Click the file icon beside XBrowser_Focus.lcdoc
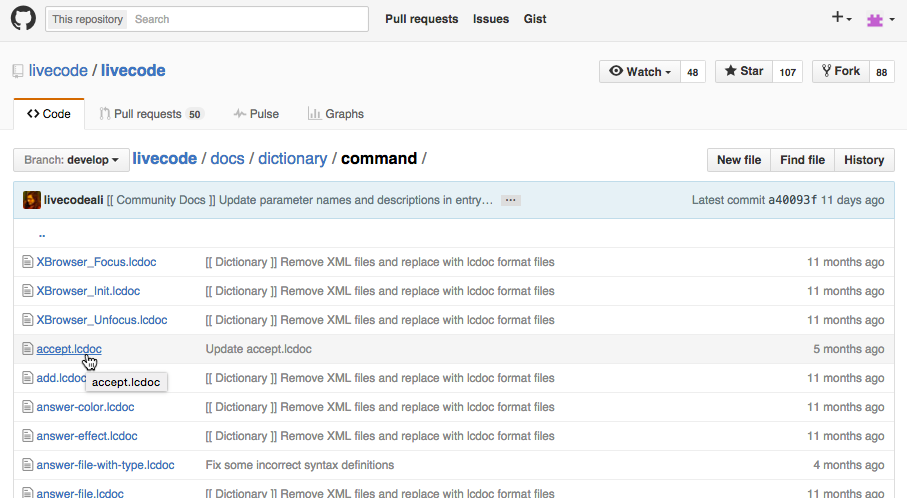 [x=28, y=262]
